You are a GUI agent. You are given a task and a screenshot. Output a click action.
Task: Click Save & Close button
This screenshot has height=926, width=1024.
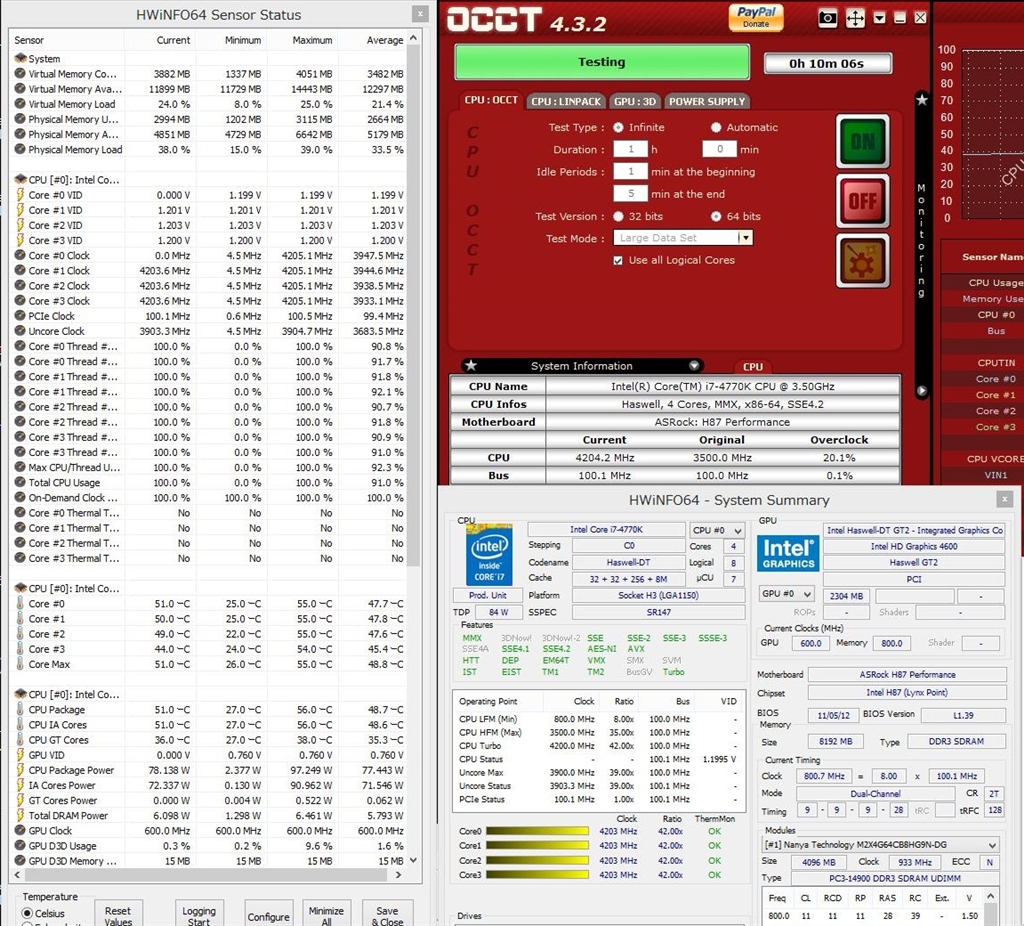tap(387, 913)
